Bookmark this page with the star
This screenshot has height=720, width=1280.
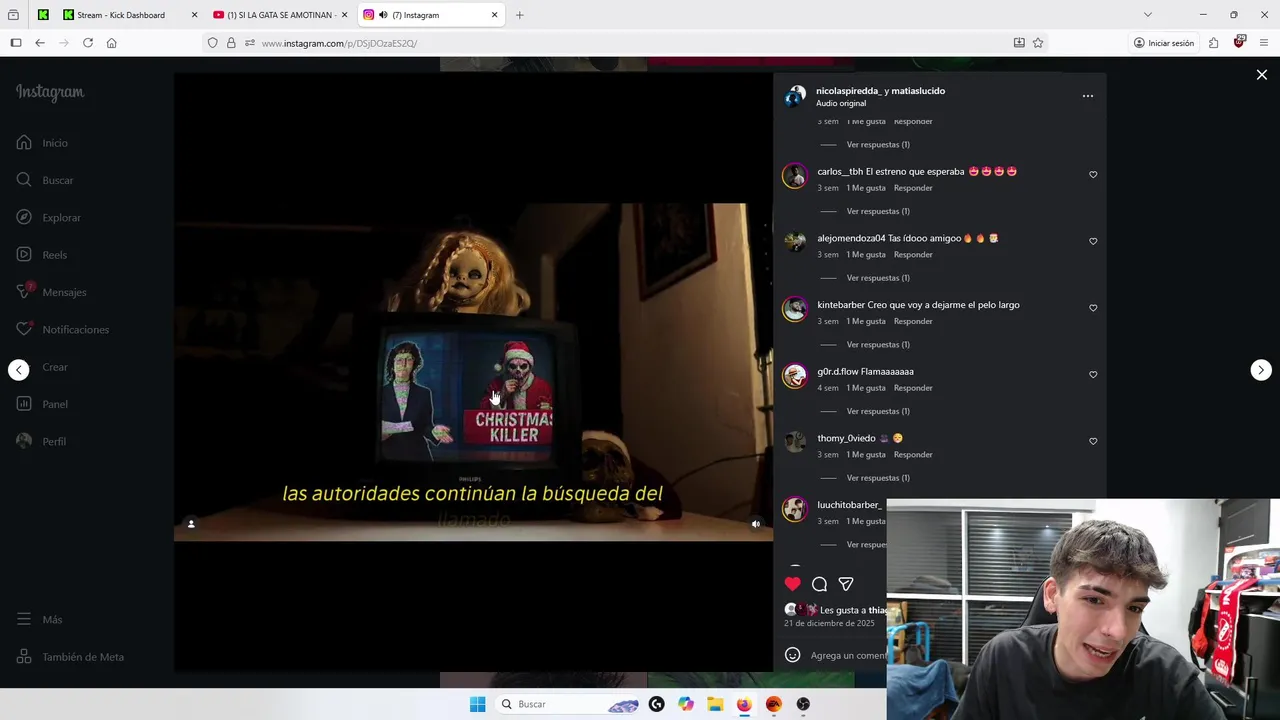[1038, 43]
